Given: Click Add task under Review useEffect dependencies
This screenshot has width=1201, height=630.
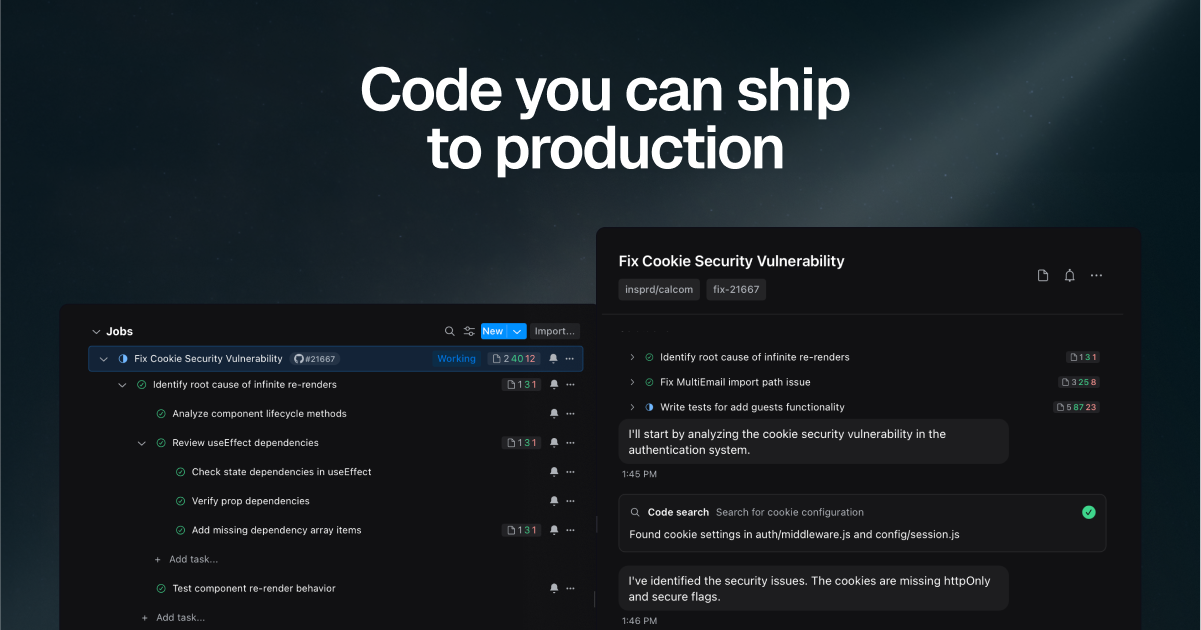Looking at the screenshot, I should pos(186,559).
